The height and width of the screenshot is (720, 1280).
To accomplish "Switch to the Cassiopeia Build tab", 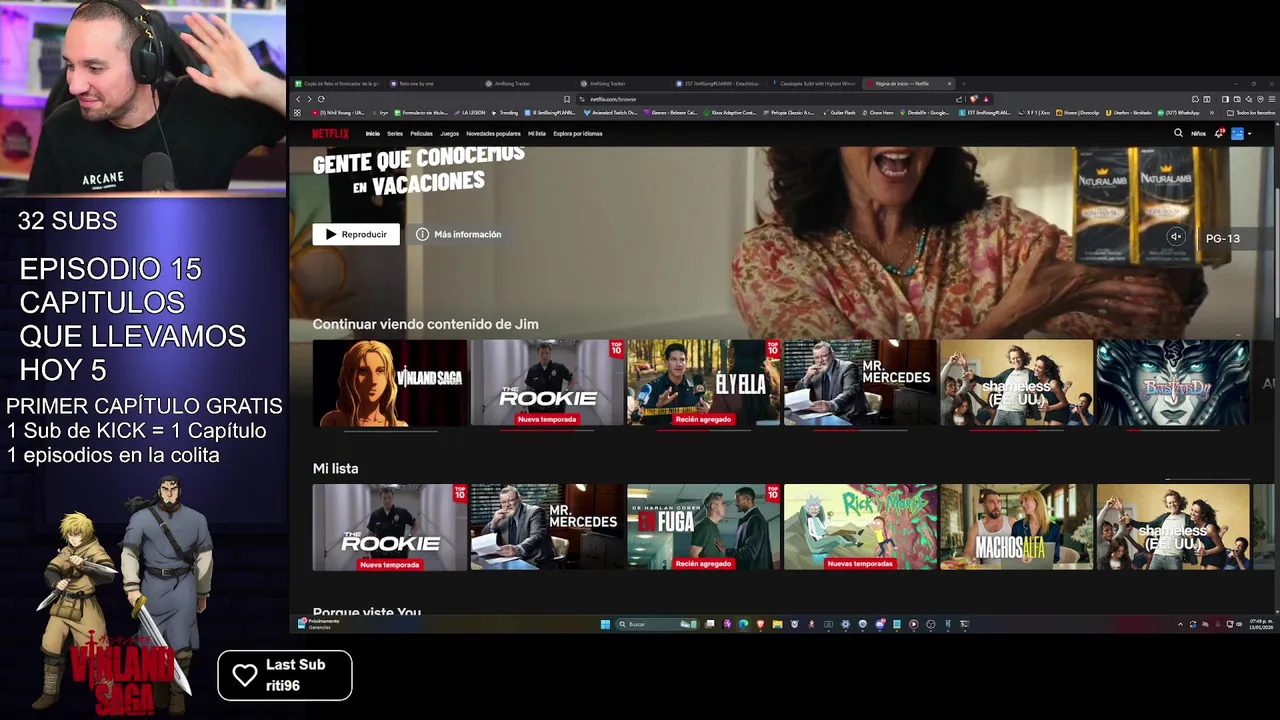I will (x=815, y=84).
